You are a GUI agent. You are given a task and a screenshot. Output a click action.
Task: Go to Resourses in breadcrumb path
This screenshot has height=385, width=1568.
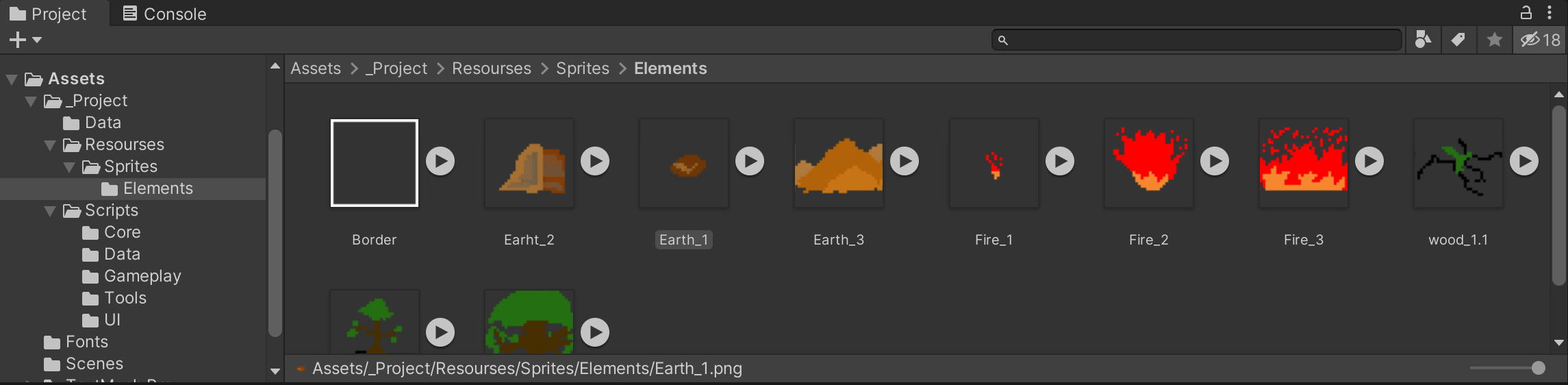click(492, 69)
